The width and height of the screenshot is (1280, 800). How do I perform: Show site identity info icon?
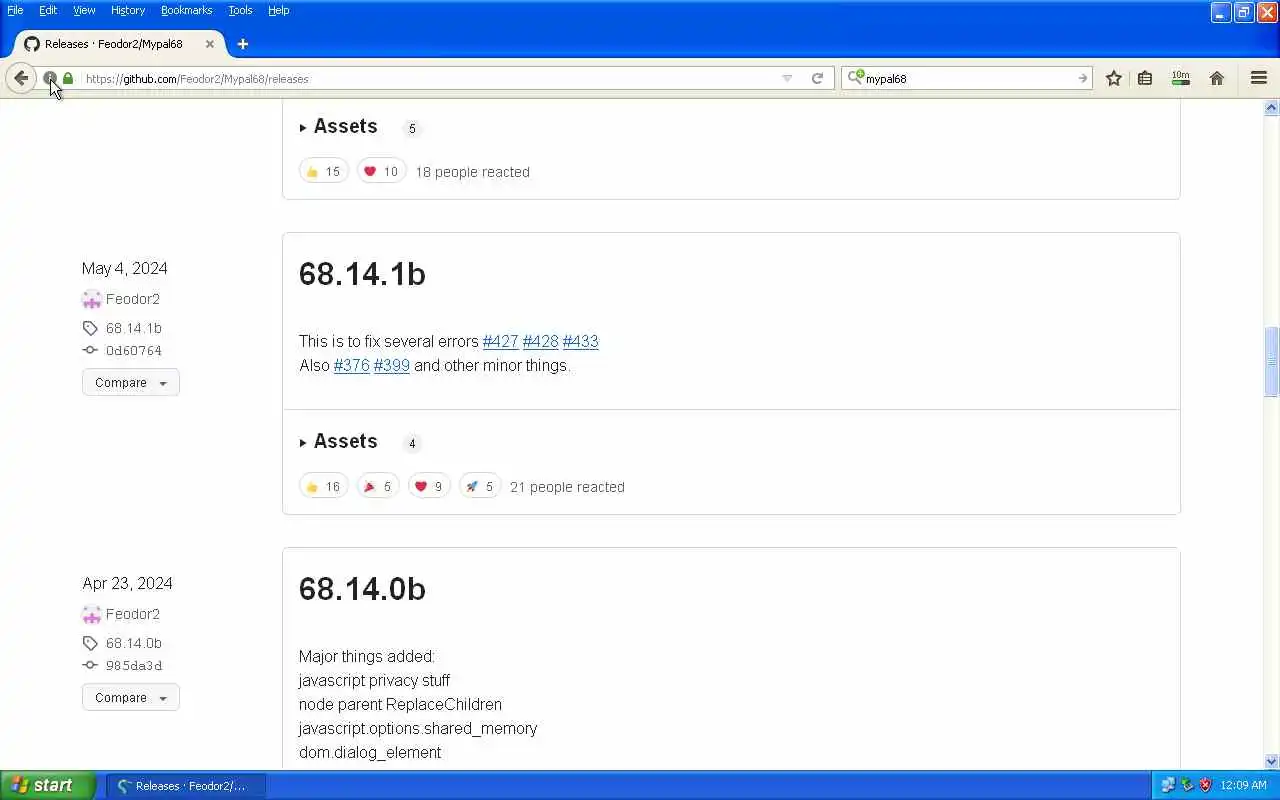coord(50,78)
